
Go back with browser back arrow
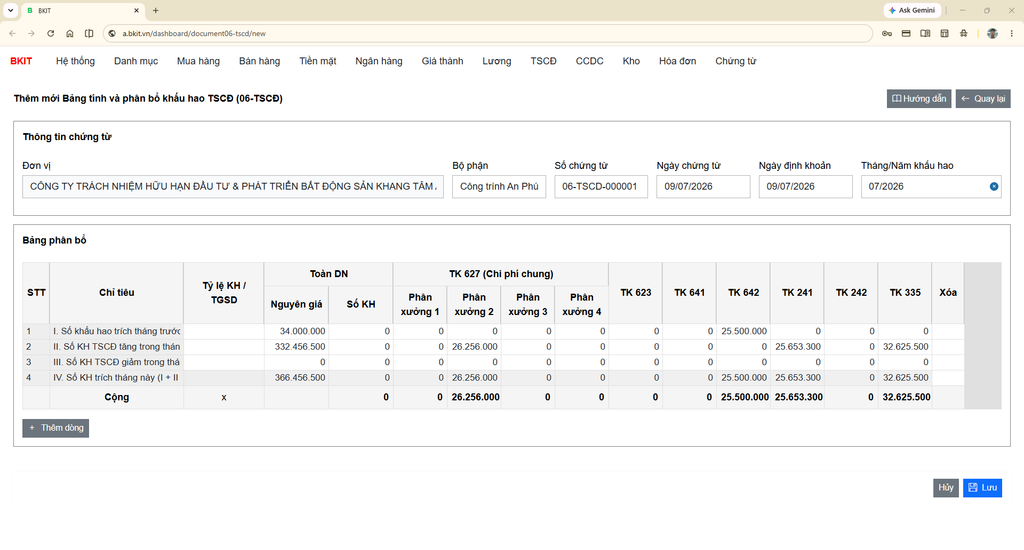pyautogui.click(x=12, y=33)
